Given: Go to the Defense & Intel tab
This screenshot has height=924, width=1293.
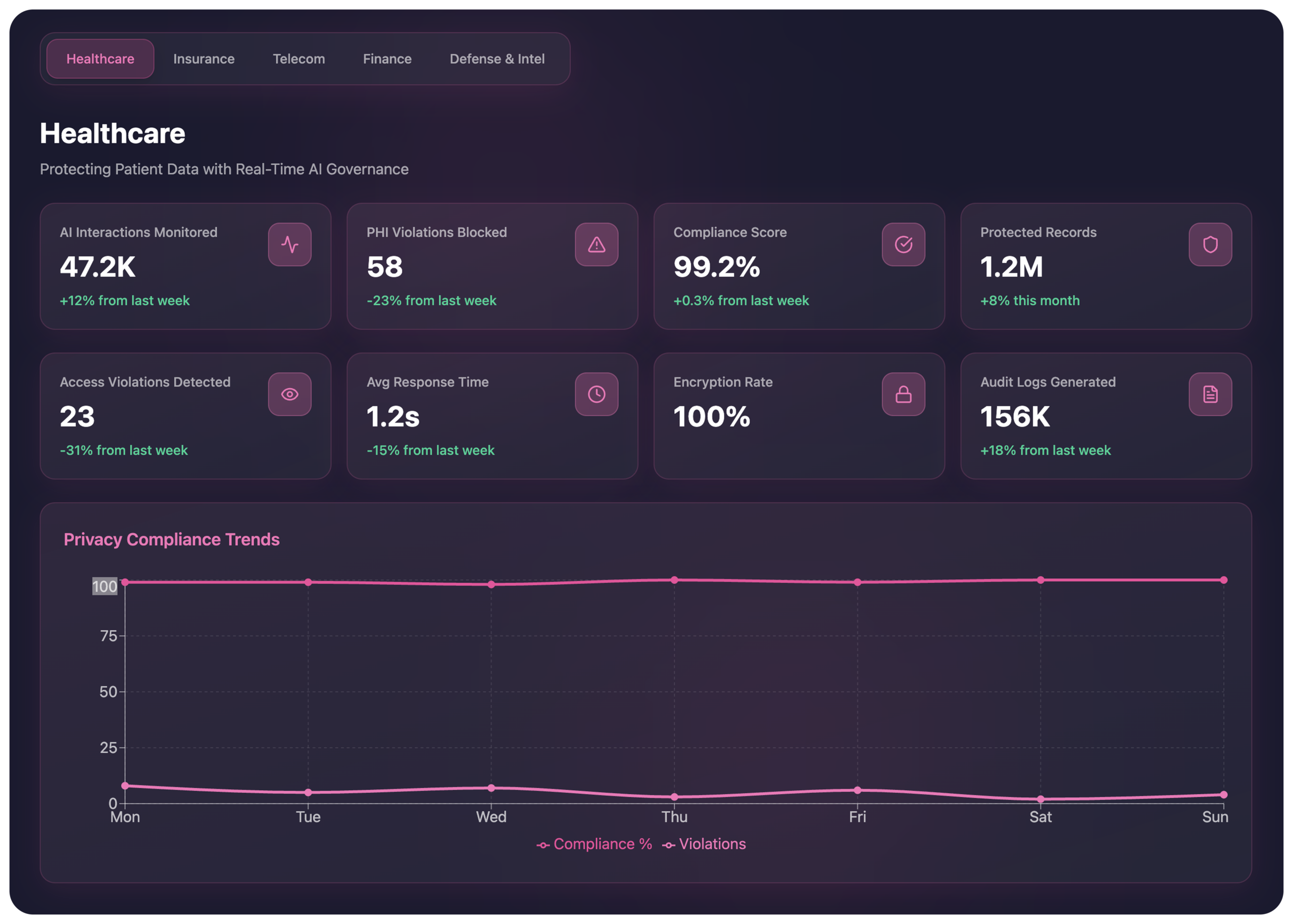Looking at the screenshot, I should (496, 59).
